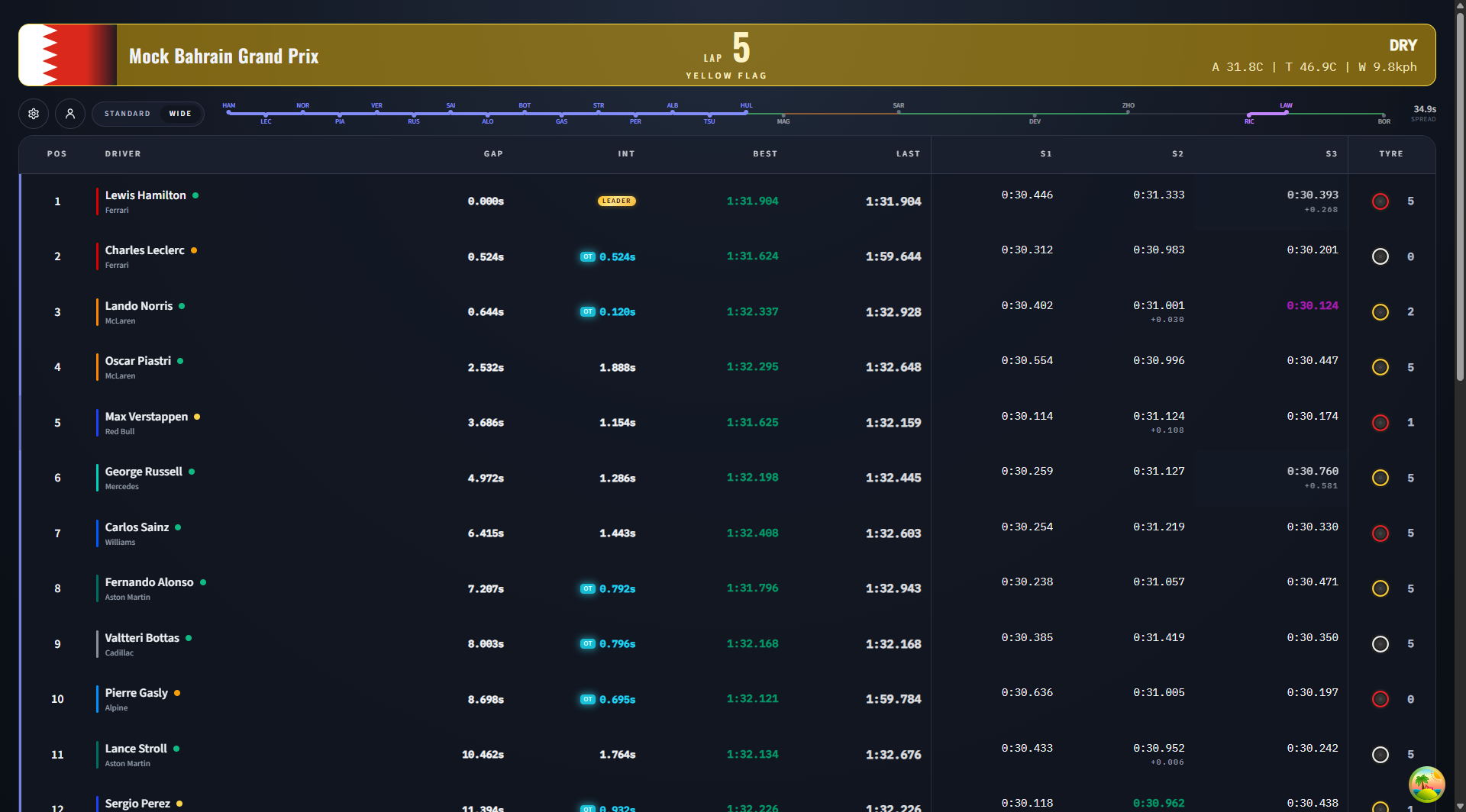1466x812 pixels.
Task: Click the DRY weather status
Action: (x=1403, y=46)
